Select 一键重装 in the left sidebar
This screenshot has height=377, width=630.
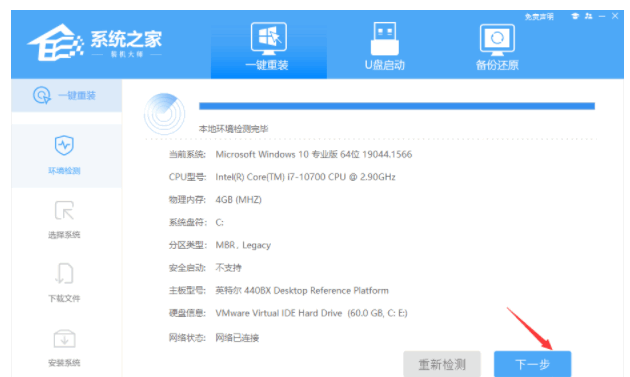pyautogui.click(x=66, y=96)
